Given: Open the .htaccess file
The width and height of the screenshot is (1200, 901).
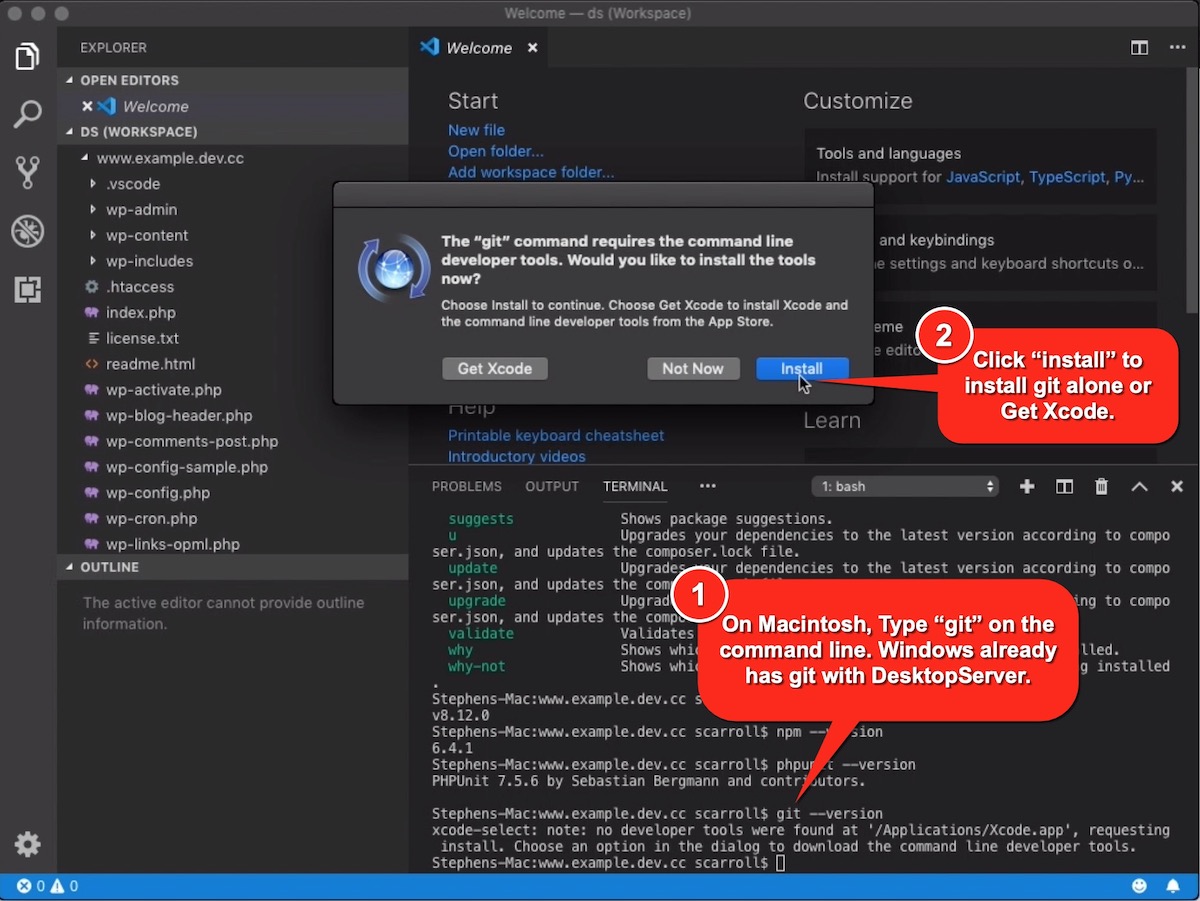Looking at the screenshot, I should (140, 287).
